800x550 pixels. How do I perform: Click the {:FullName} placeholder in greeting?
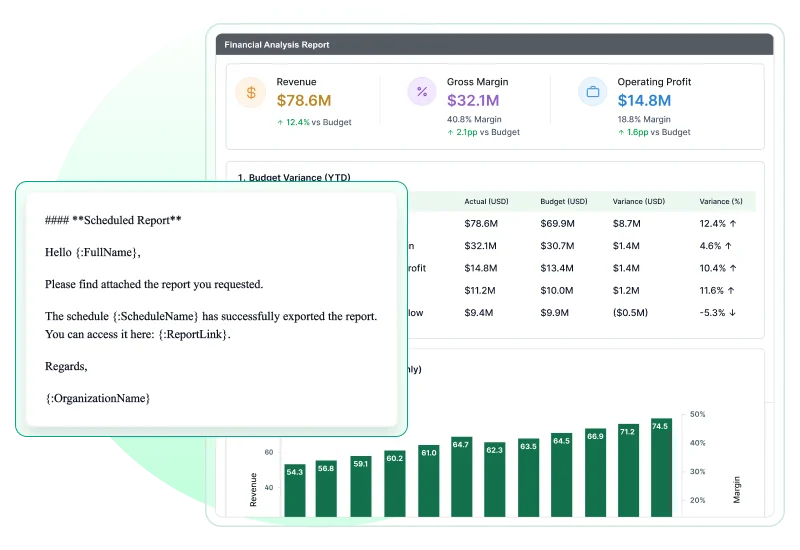click(x=107, y=253)
